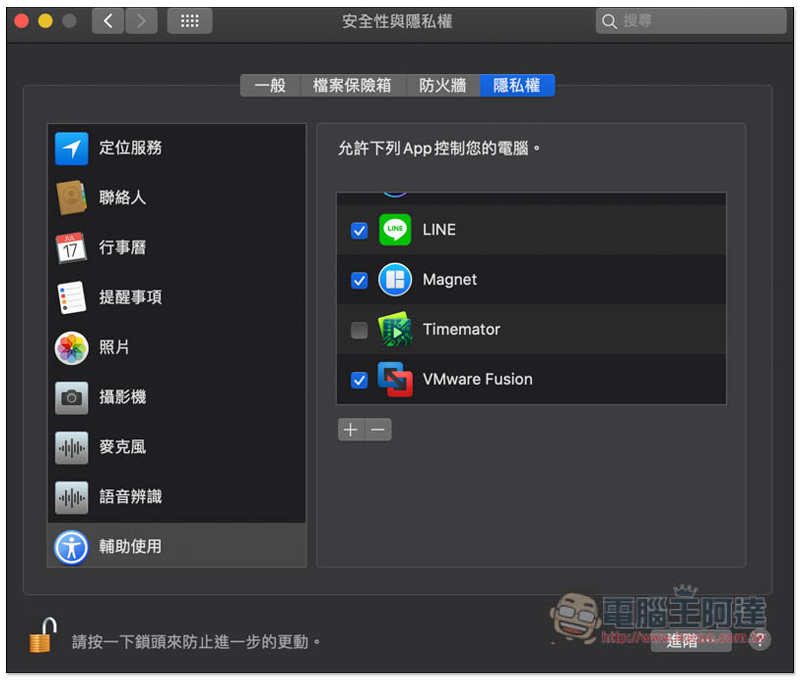Select the 提醒事項 reminders icon
The height and width of the screenshot is (681, 800).
71,297
